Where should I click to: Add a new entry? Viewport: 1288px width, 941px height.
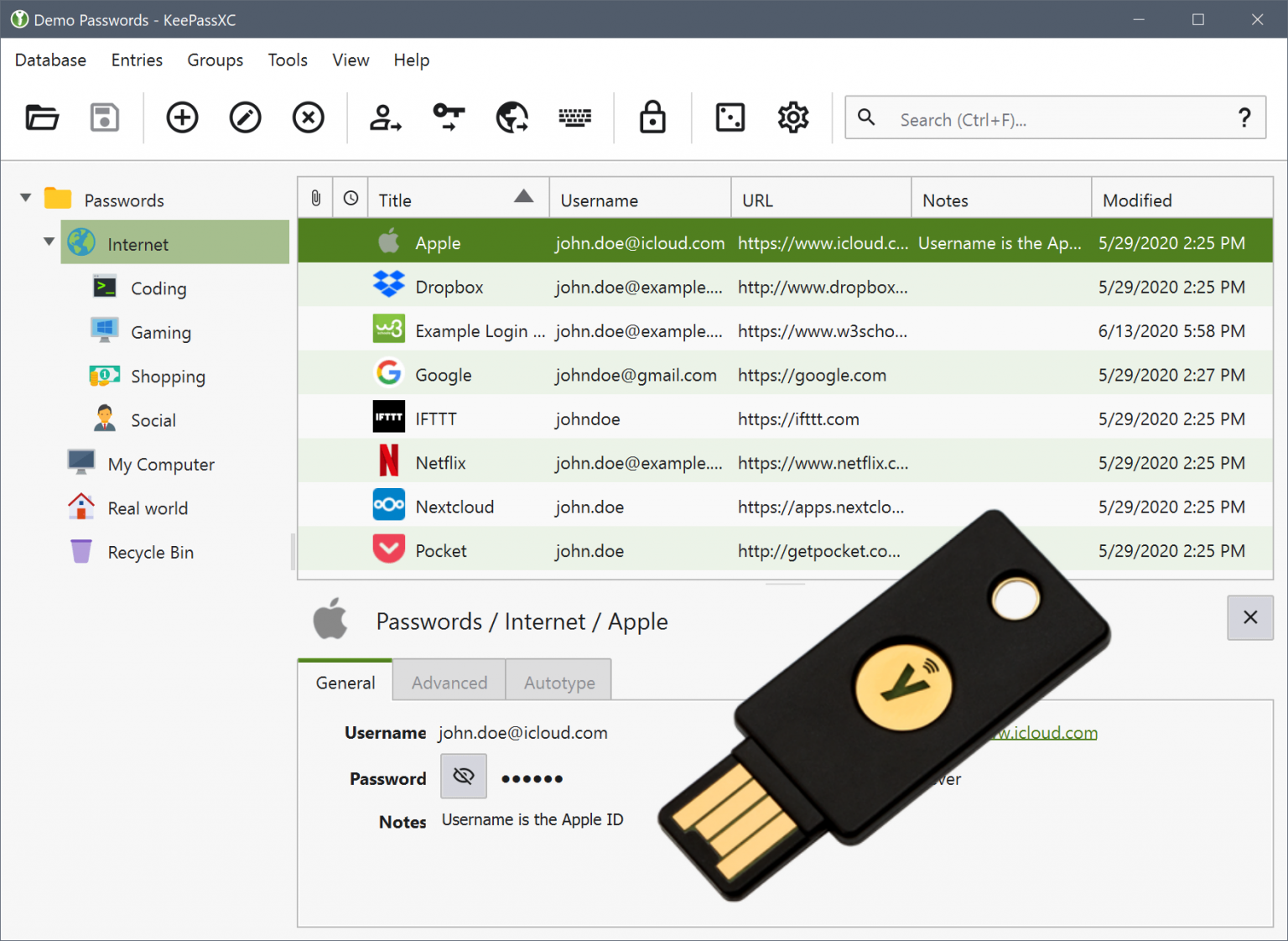(x=182, y=117)
